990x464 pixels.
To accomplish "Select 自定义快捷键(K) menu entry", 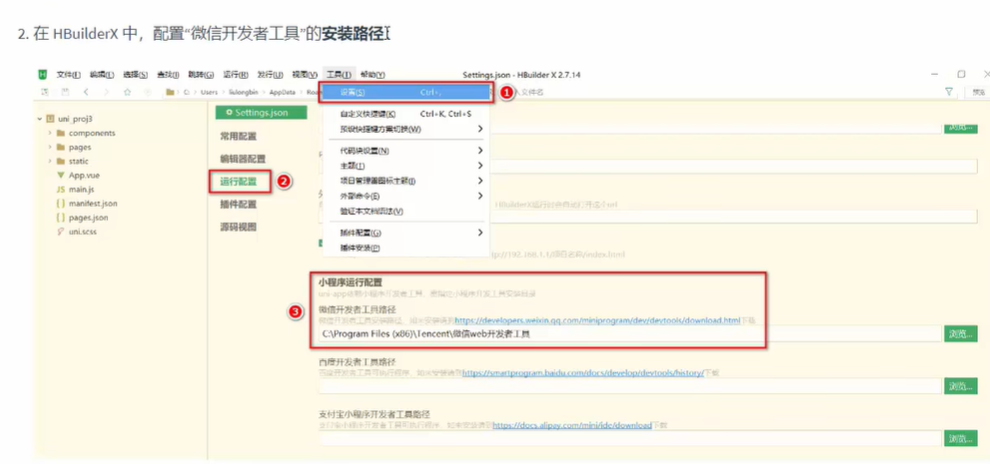I will 404,114.
